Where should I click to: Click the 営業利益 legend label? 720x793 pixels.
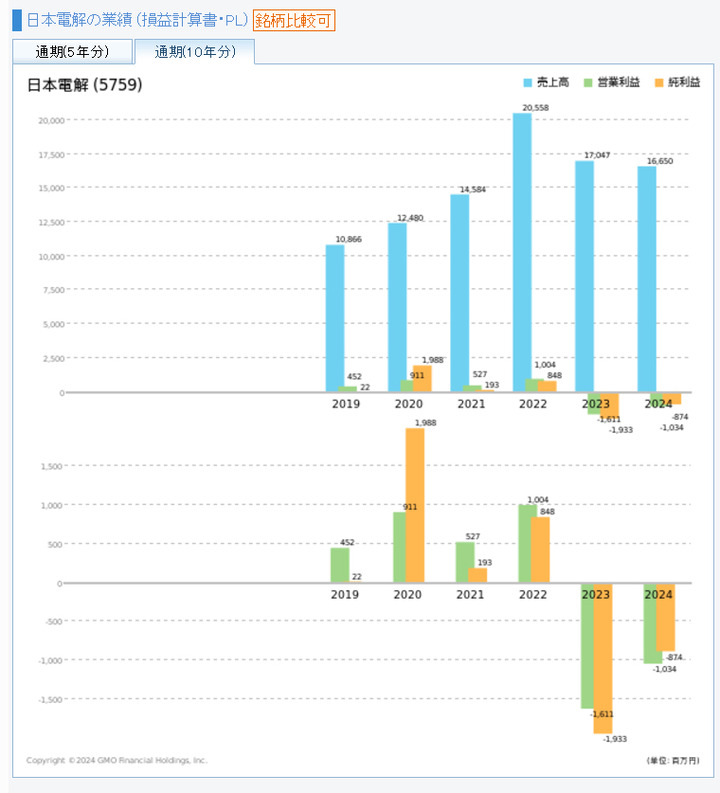[x=618, y=82]
